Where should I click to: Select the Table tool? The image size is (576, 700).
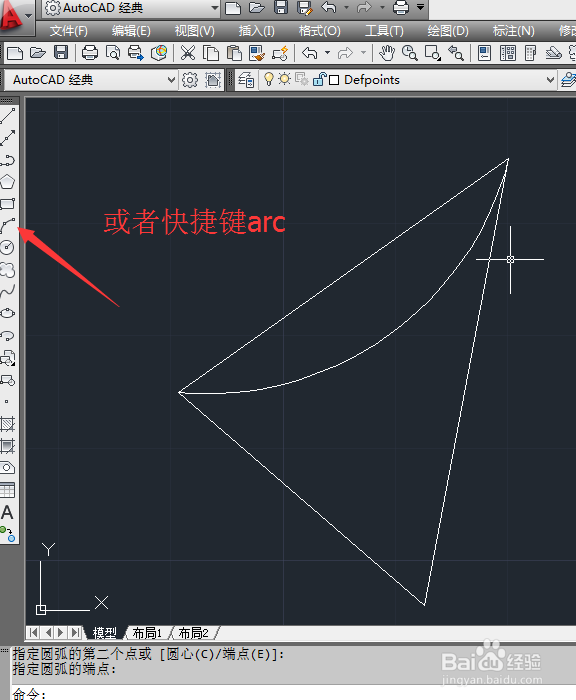click(8, 490)
